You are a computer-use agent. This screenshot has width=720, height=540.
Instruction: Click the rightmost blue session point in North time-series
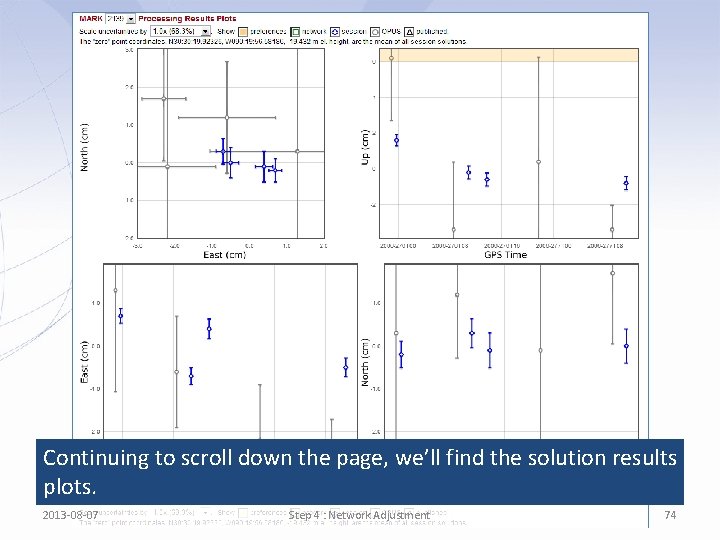[626, 346]
